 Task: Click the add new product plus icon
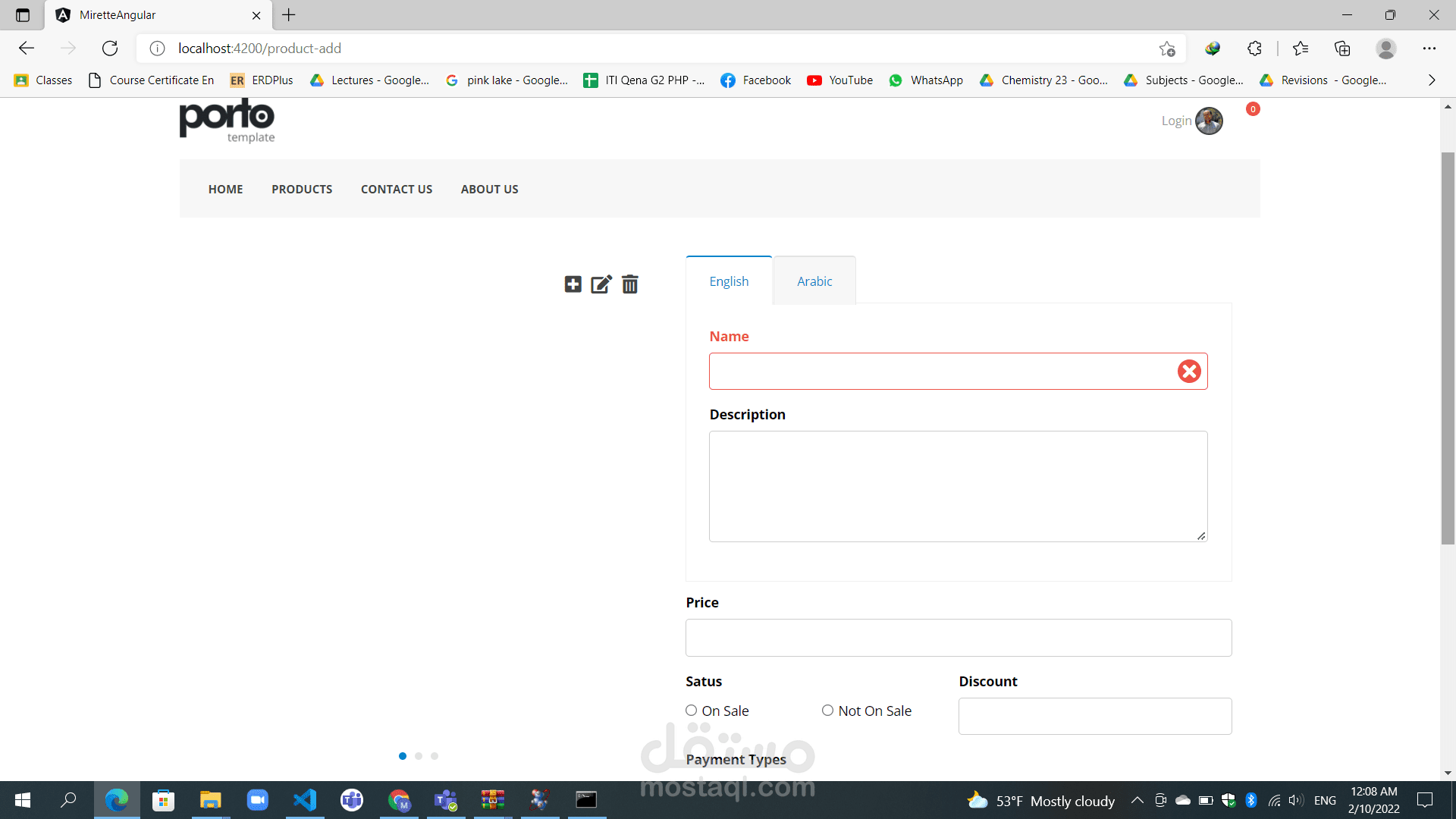click(573, 284)
